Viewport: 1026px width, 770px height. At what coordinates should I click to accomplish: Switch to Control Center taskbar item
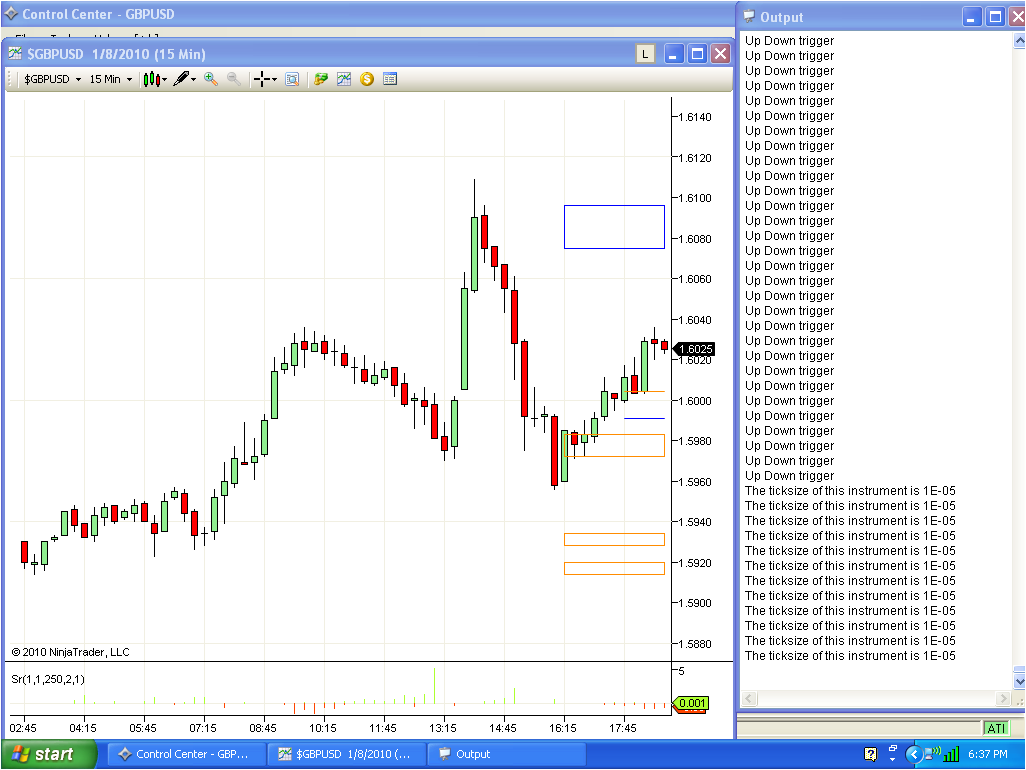(186, 754)
